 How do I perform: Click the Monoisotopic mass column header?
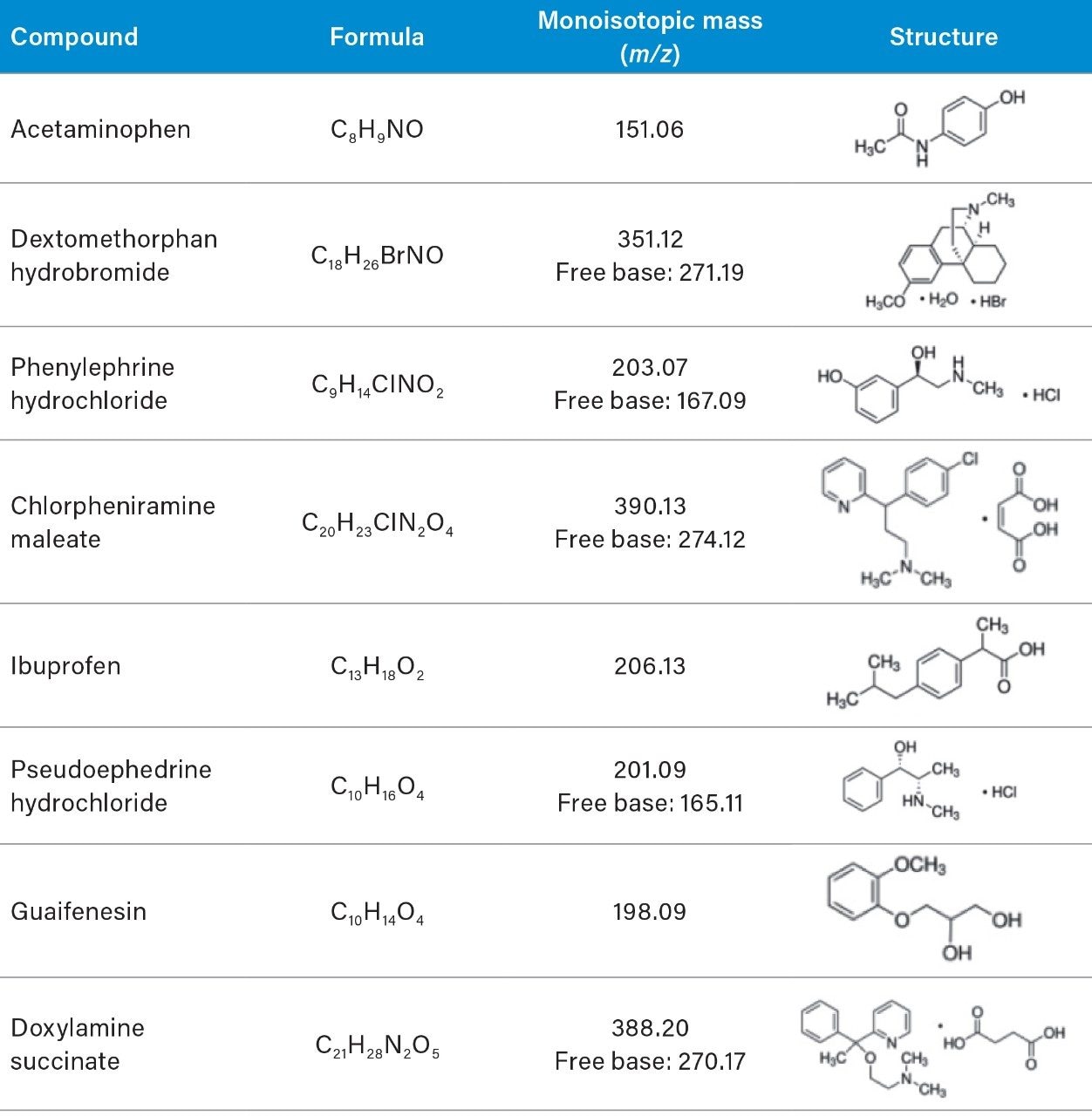pos(650,37)
